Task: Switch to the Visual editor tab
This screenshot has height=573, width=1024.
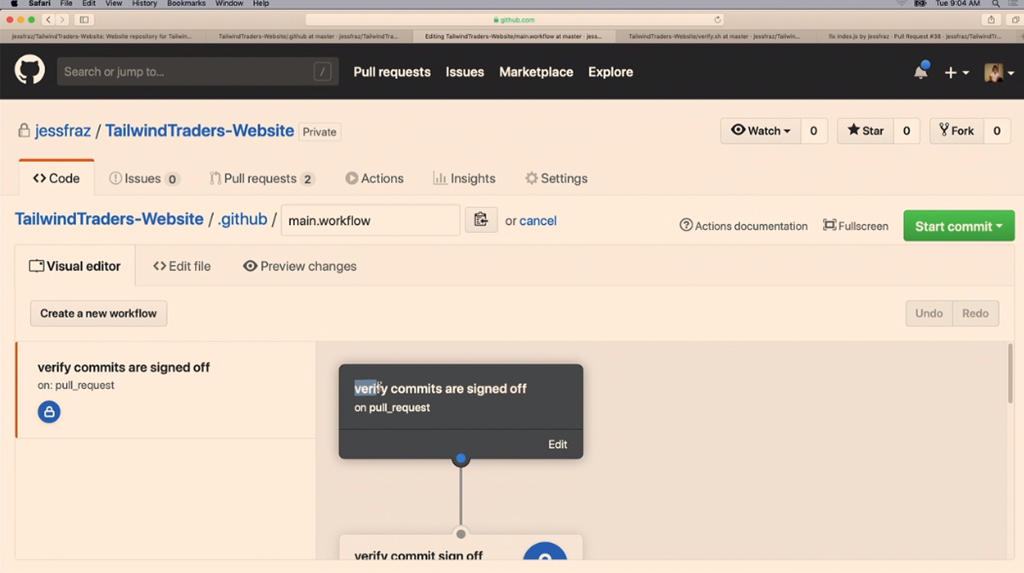Action: click(75, 266)
